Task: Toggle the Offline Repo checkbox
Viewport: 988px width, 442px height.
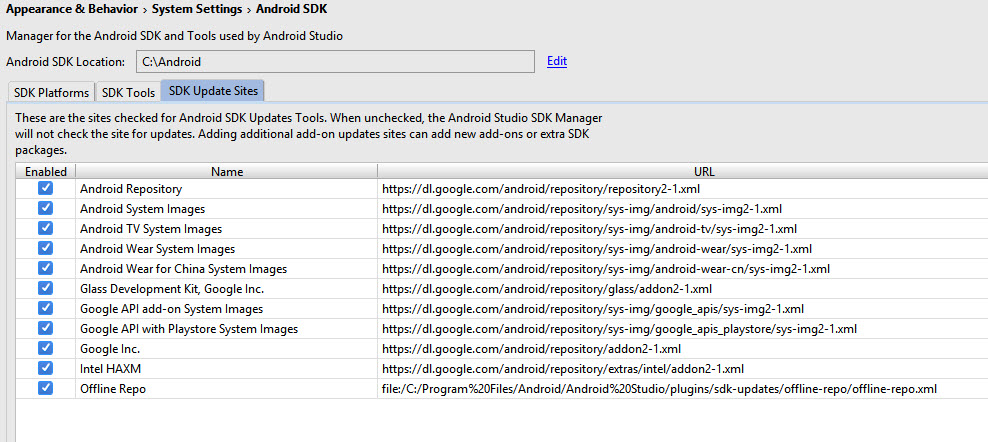Action: pos(45,389)
